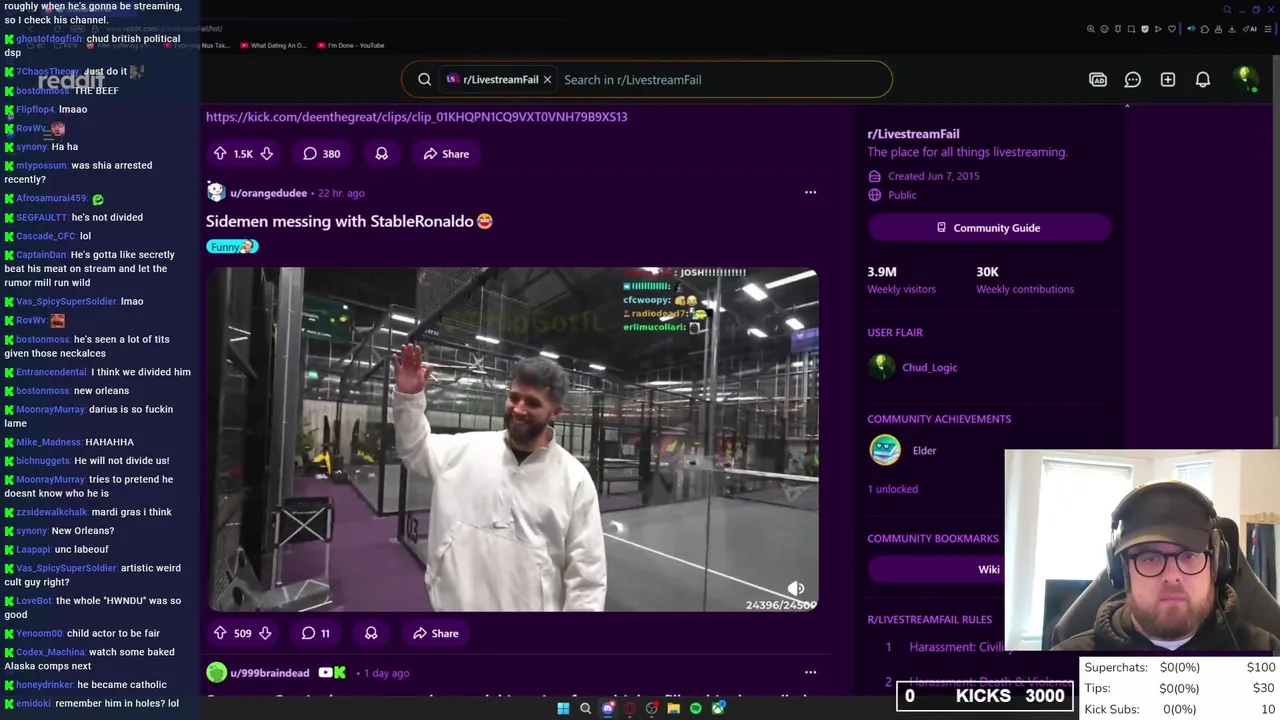Open the kick.com deenthegreat clip link

[417, 117]
